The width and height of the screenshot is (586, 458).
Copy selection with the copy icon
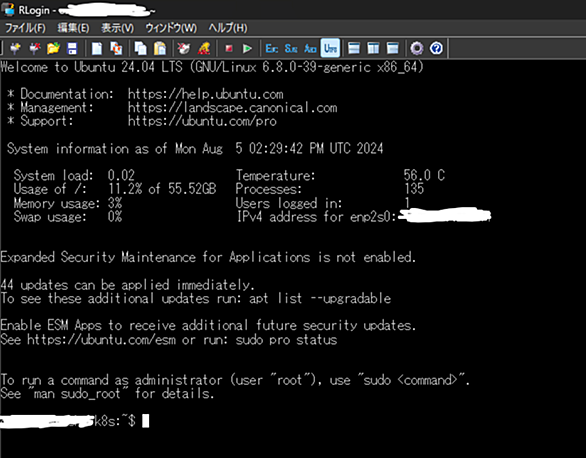point(141,48)
